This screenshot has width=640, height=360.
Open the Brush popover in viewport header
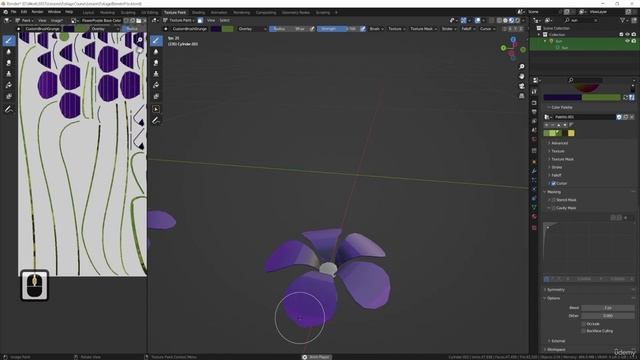[x=376, y=29]
